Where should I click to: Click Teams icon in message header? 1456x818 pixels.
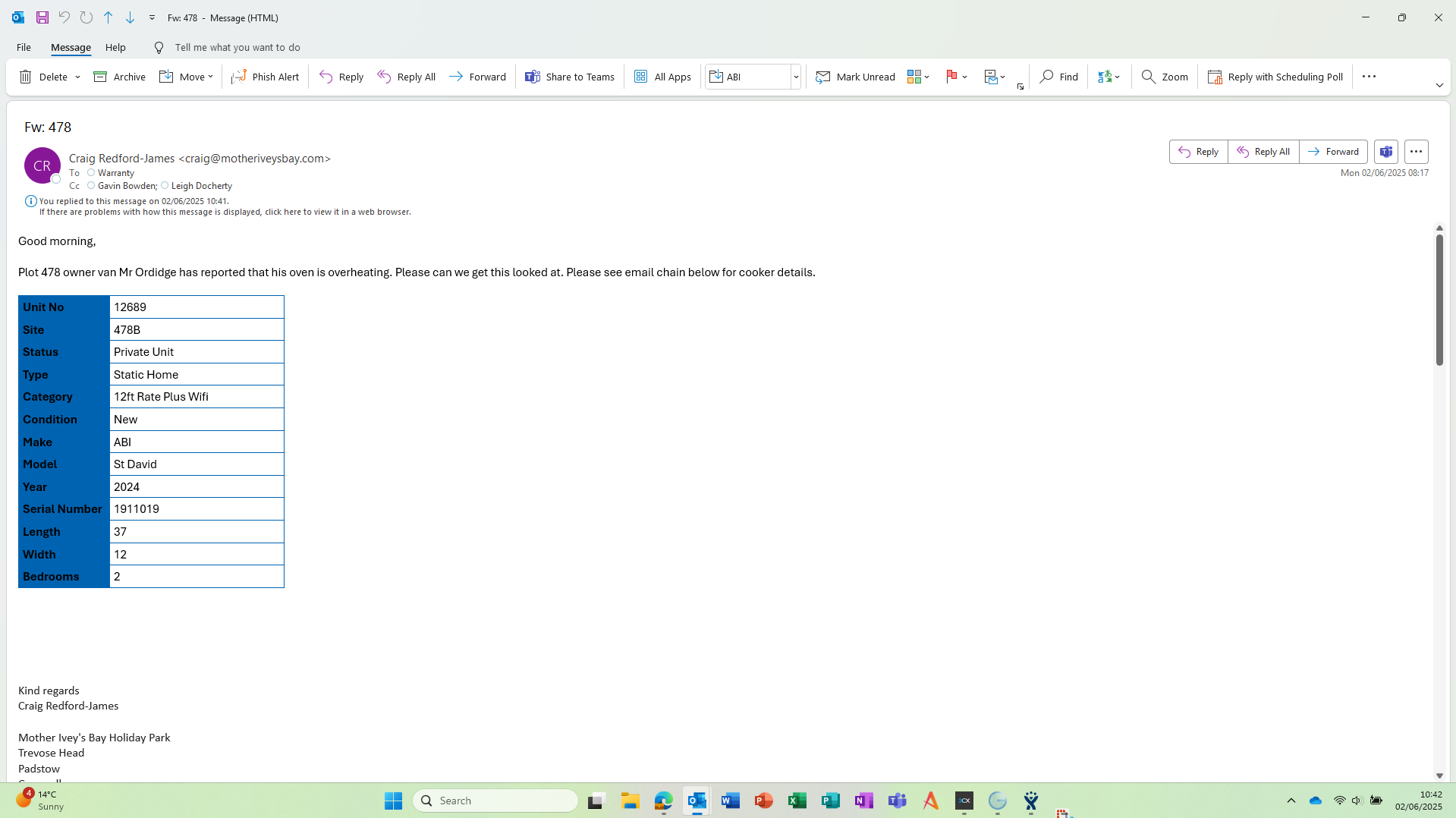1386,152
